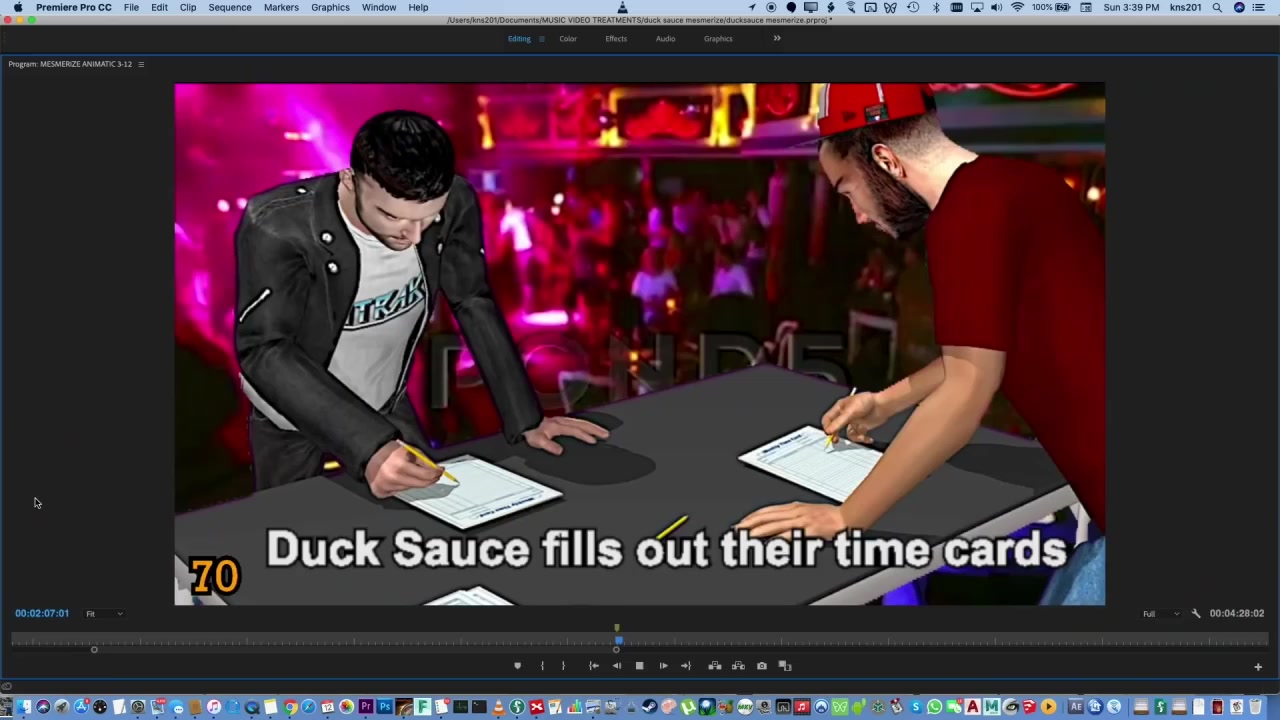Image resolution: width=1280 pixels, height=720 pixels.
Task: Open the Apple menu
Action: [18, 7]
